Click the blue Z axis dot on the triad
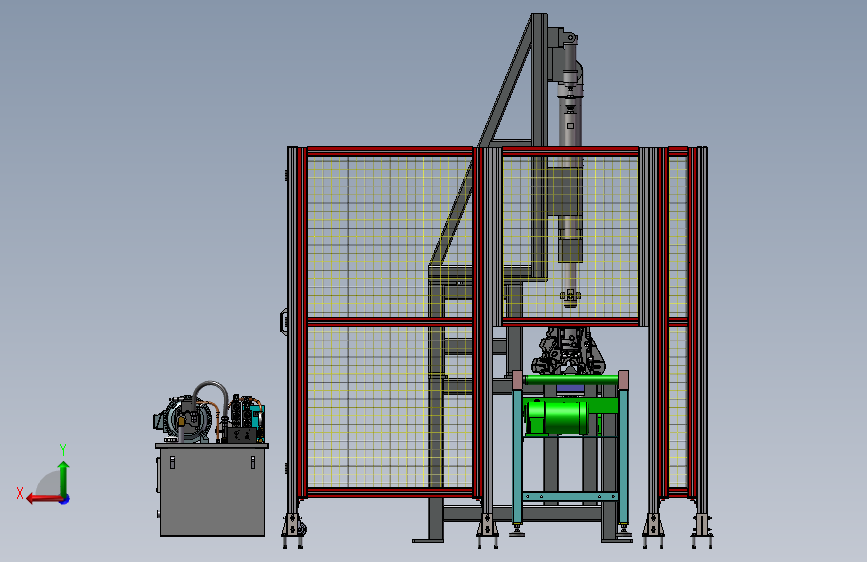The width and height of the screenshot is (867, 562). click(65, 499)
